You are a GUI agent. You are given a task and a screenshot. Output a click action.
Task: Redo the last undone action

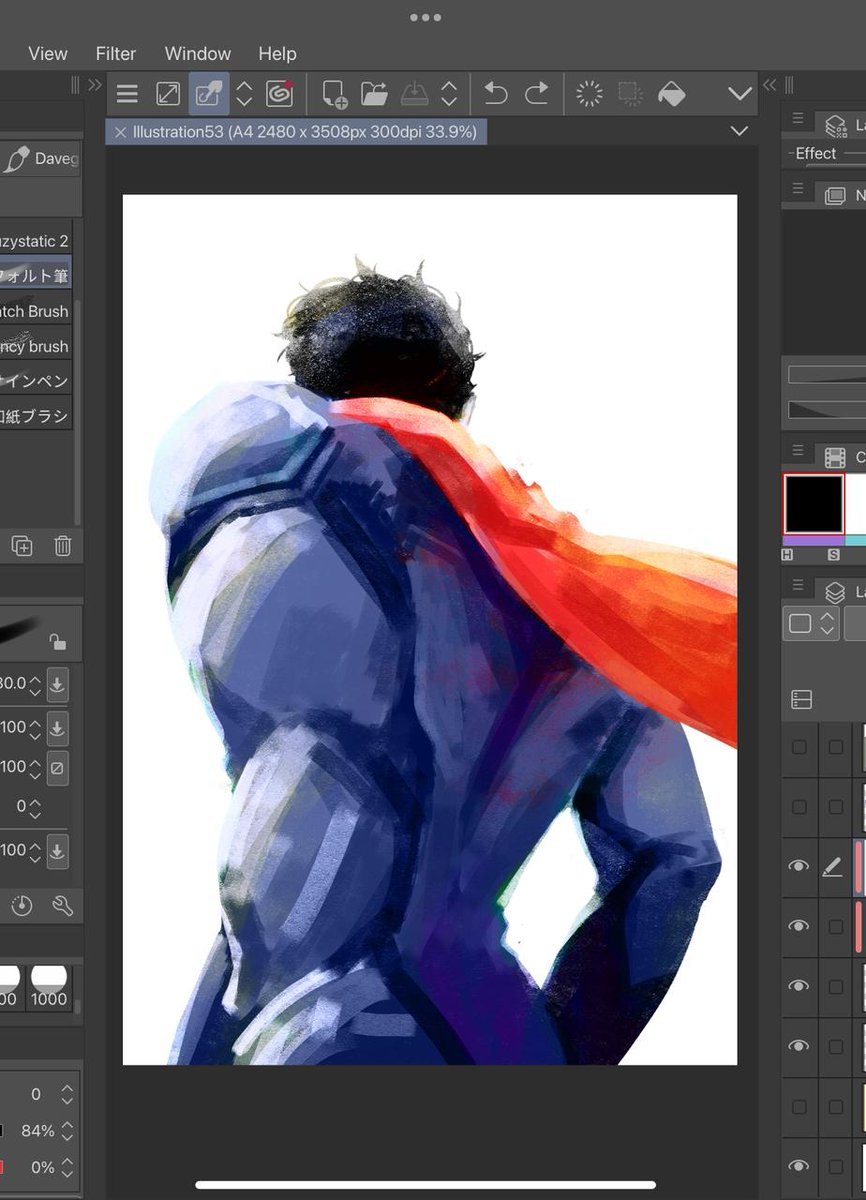pyautogui.click(x=537, y=94)
